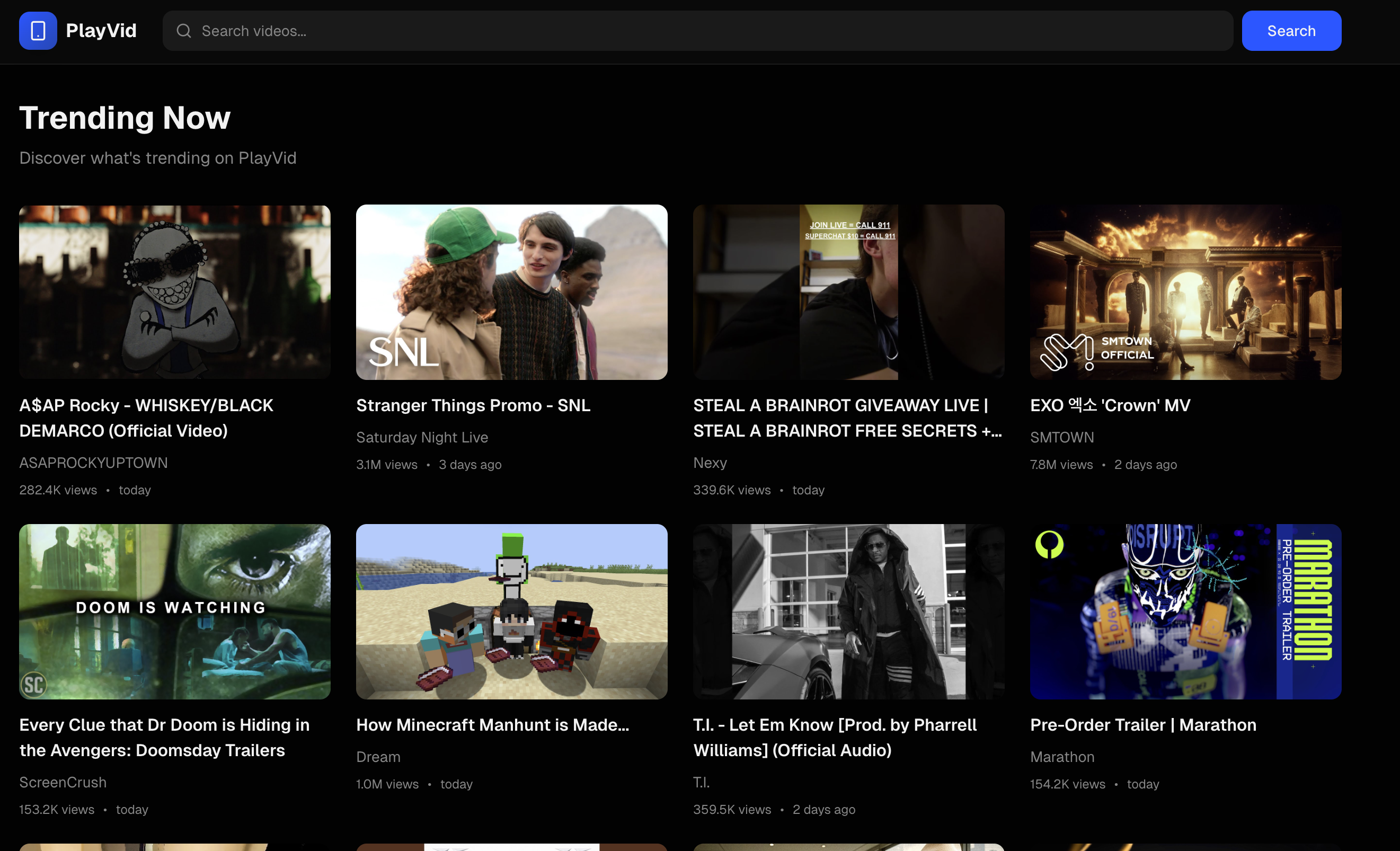Image resolution: width=1400 pixels, height=851 pixels.
Task: Click the 'Stranger Things Promo - SNL' title
Action: [473, 405]
